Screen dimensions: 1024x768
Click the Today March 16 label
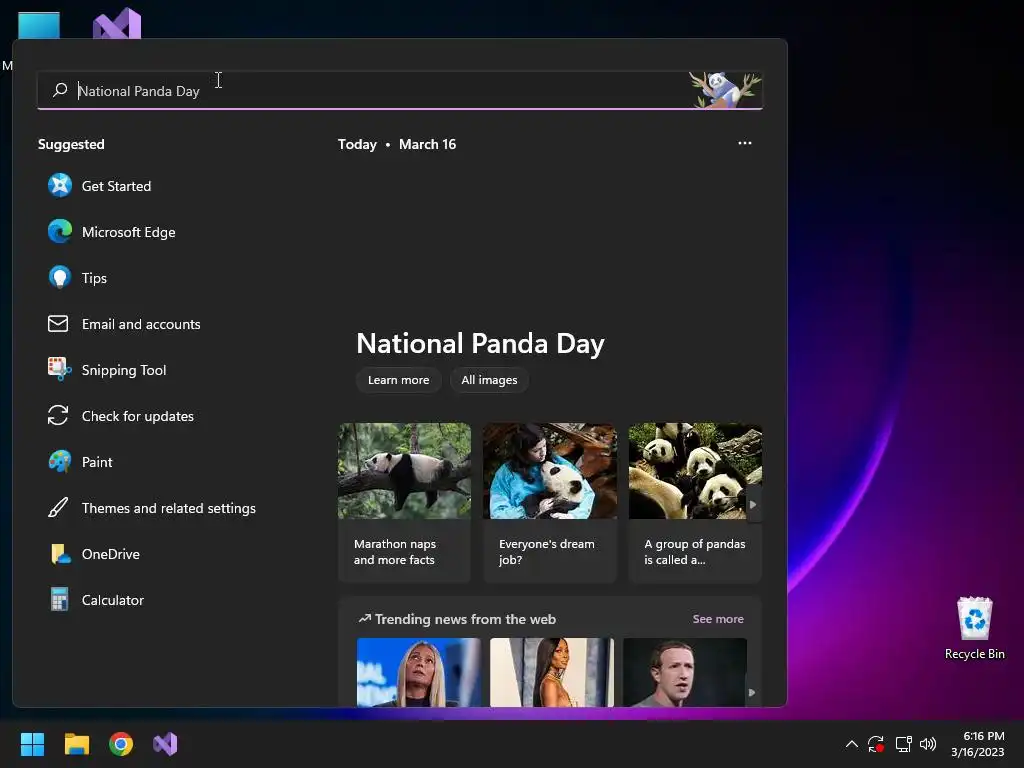(x=396, y=144)
